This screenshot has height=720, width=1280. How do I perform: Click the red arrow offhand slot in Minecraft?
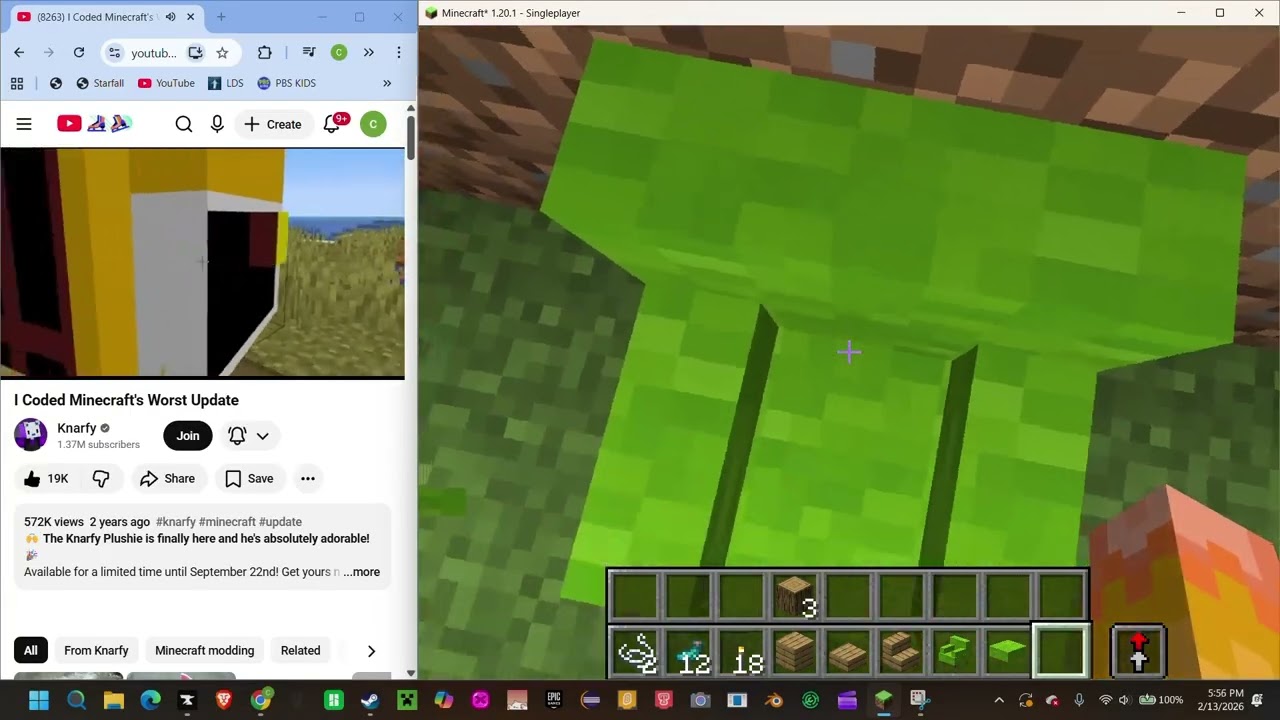point(1138,652)
